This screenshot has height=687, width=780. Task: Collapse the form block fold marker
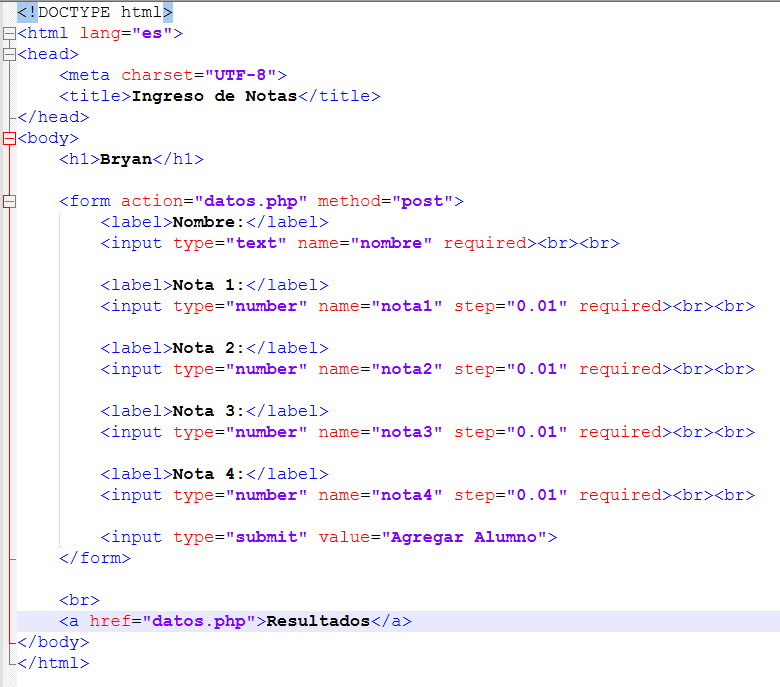[x=9, y=201]
